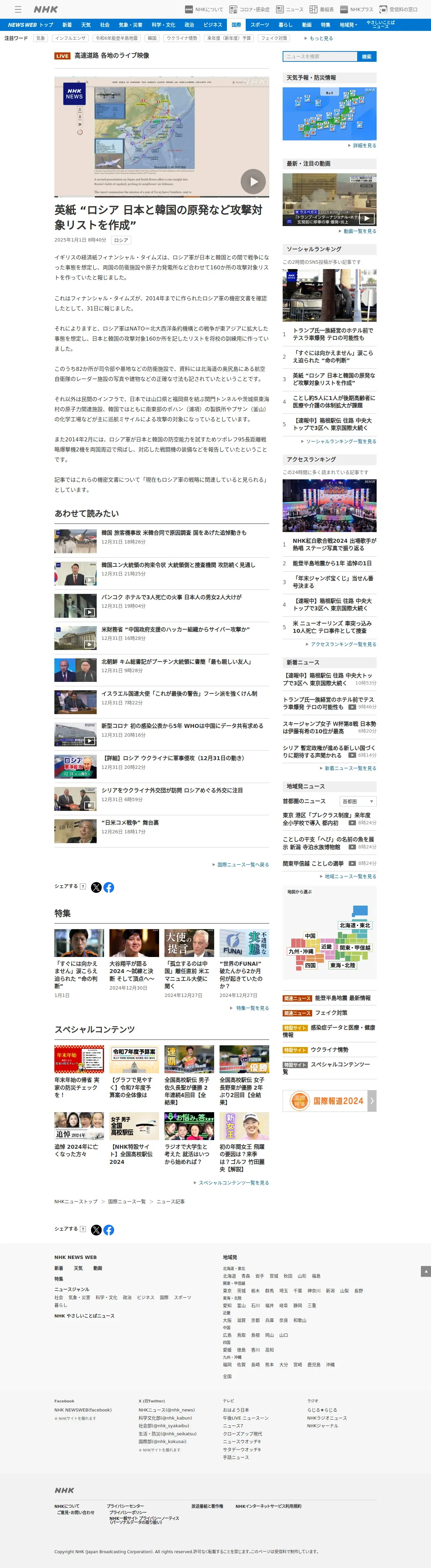Image resolution: width=431 pixels, height=1568 pixels.
Task: Switch to the 社会 navigation tab
Action: click(104, 25)
